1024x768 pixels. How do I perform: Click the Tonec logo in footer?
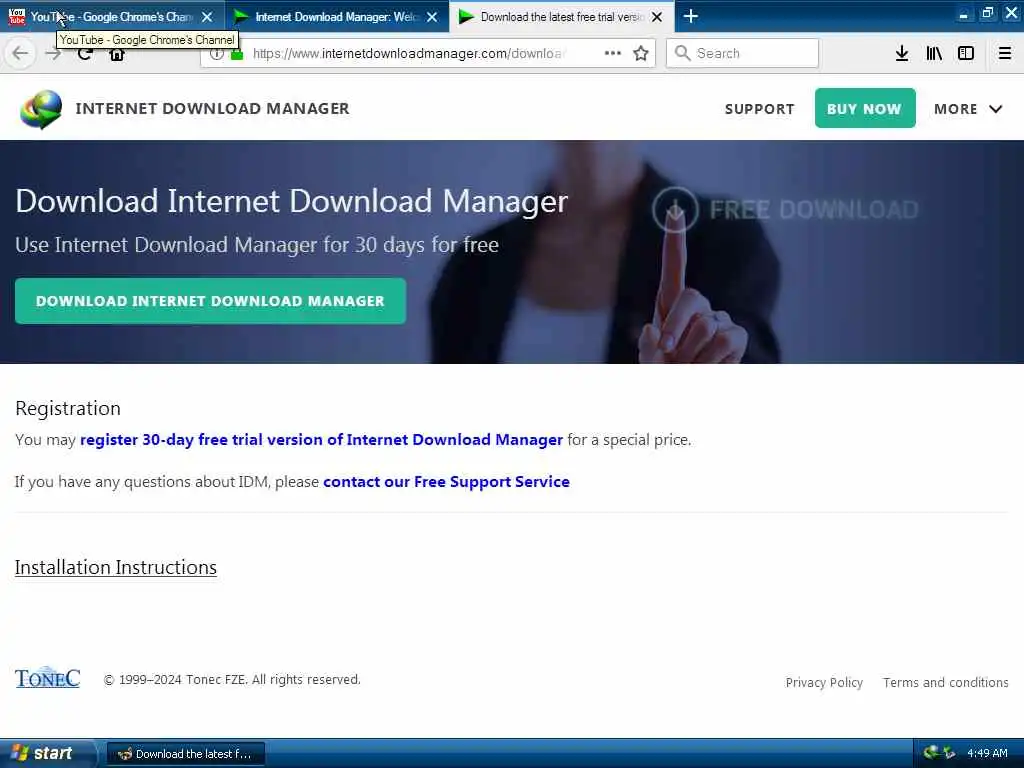48,679
